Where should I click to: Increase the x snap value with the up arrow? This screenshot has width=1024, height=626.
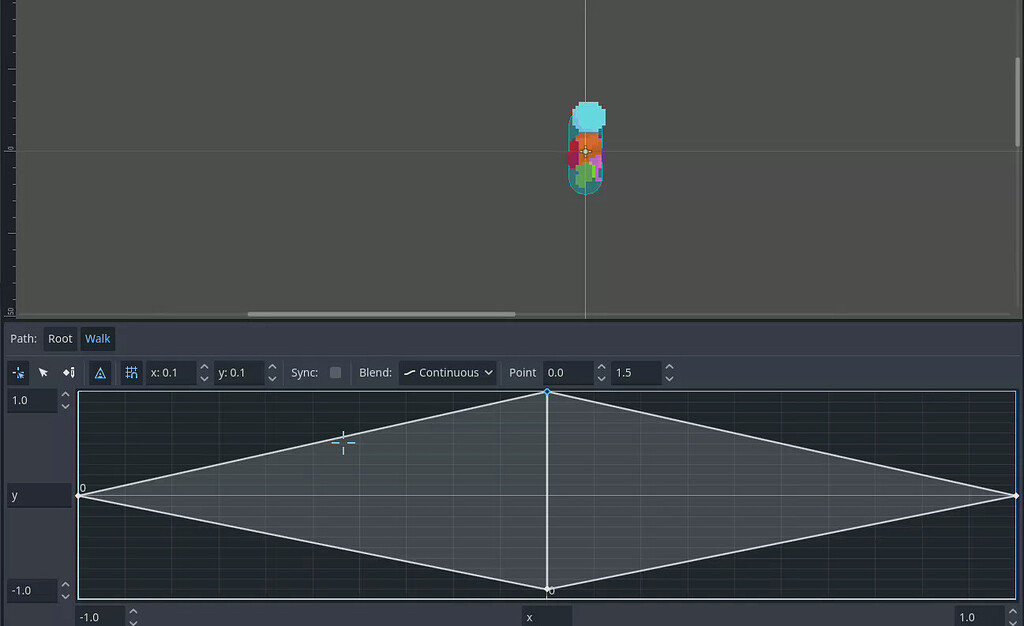[x=204, y=366]
